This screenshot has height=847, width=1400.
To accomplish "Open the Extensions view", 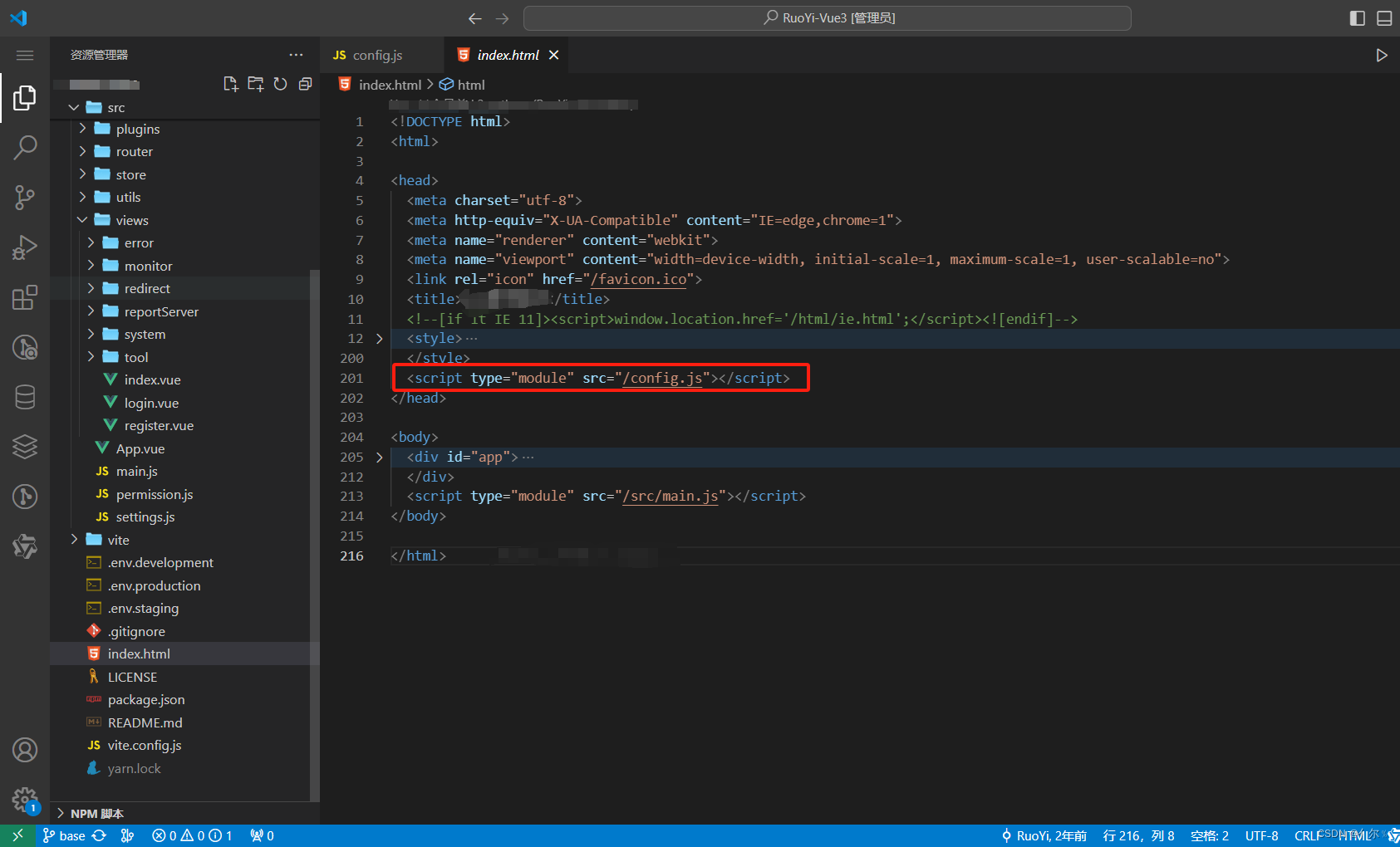I will point(25,296).
